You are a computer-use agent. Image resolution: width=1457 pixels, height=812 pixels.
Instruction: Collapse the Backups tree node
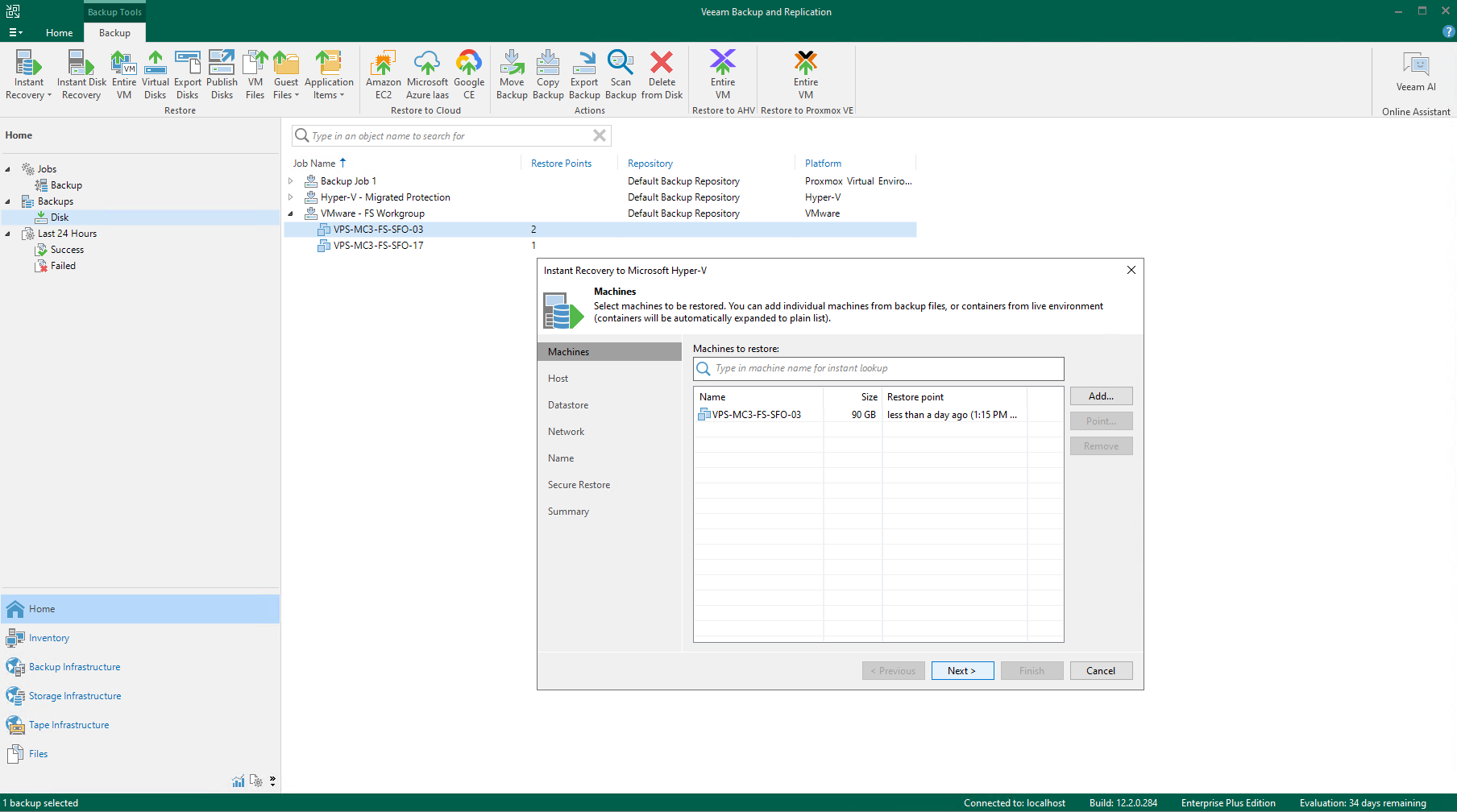pos(8,201)
